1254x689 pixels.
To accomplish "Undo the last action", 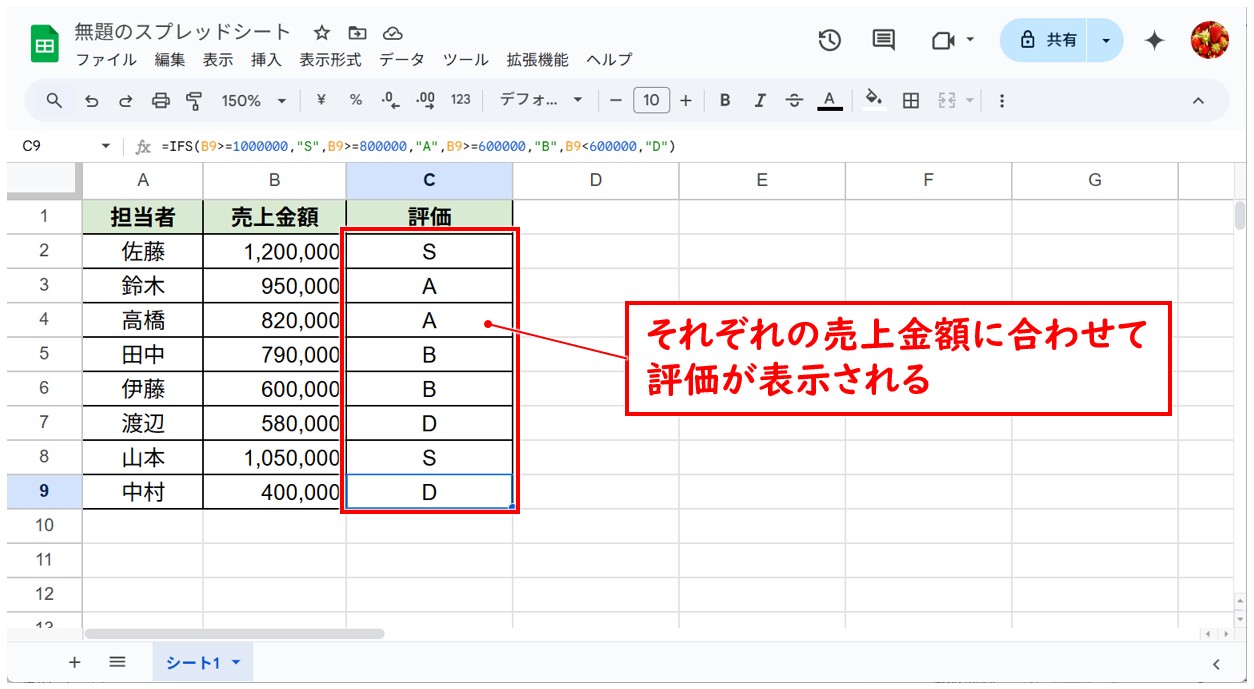I will [x=92, y=100].
